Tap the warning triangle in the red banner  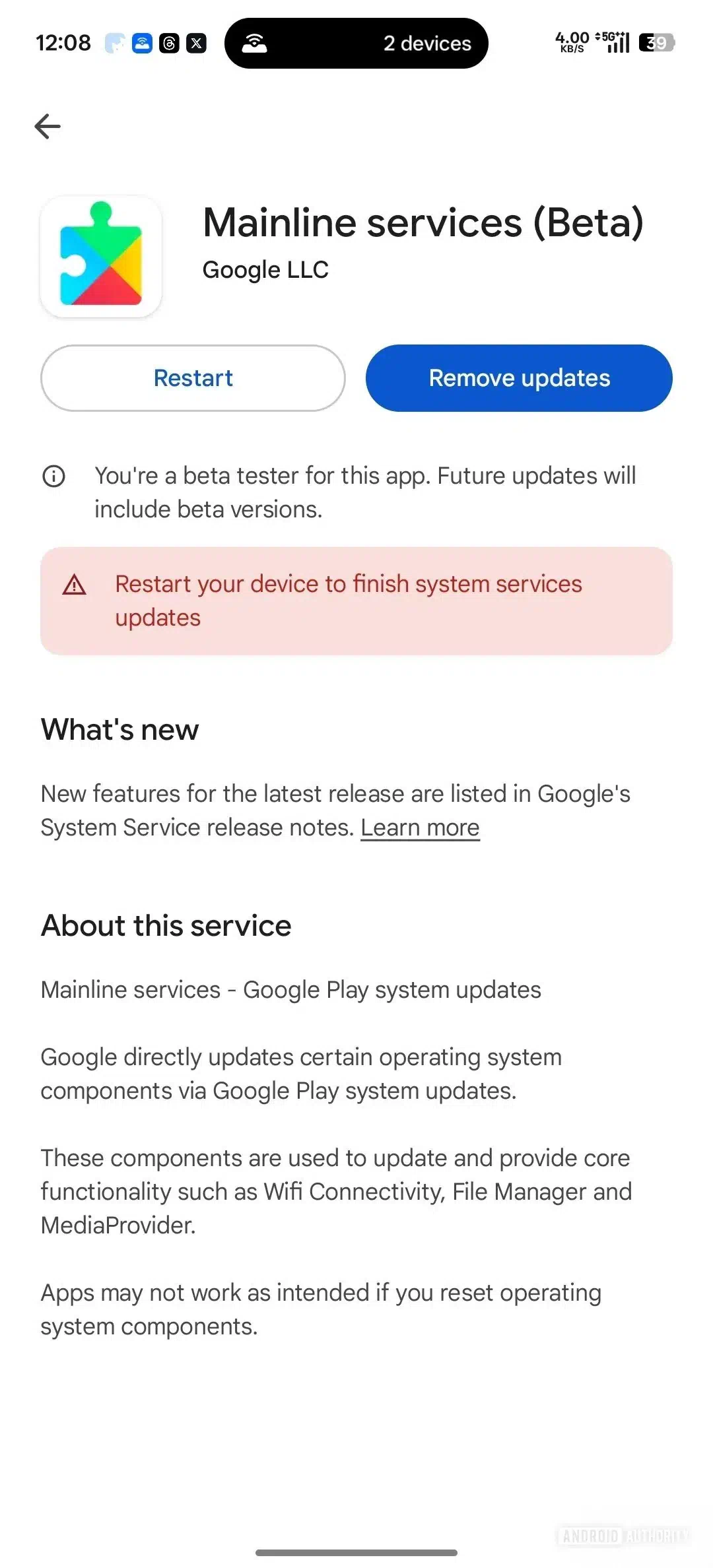click(x=75, y=585)
